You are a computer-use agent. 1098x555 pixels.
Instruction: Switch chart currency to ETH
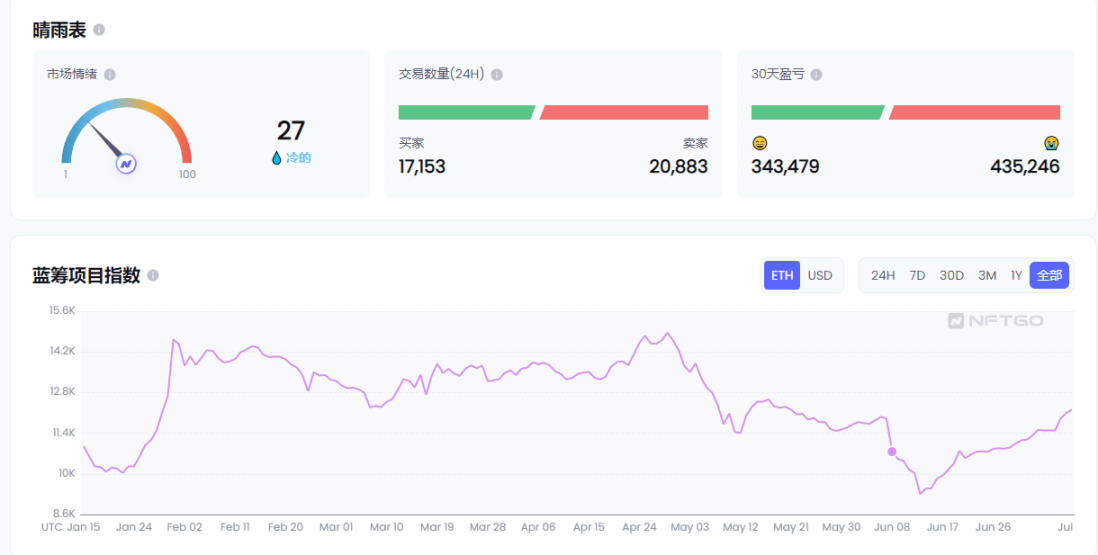tap(782, 275)
